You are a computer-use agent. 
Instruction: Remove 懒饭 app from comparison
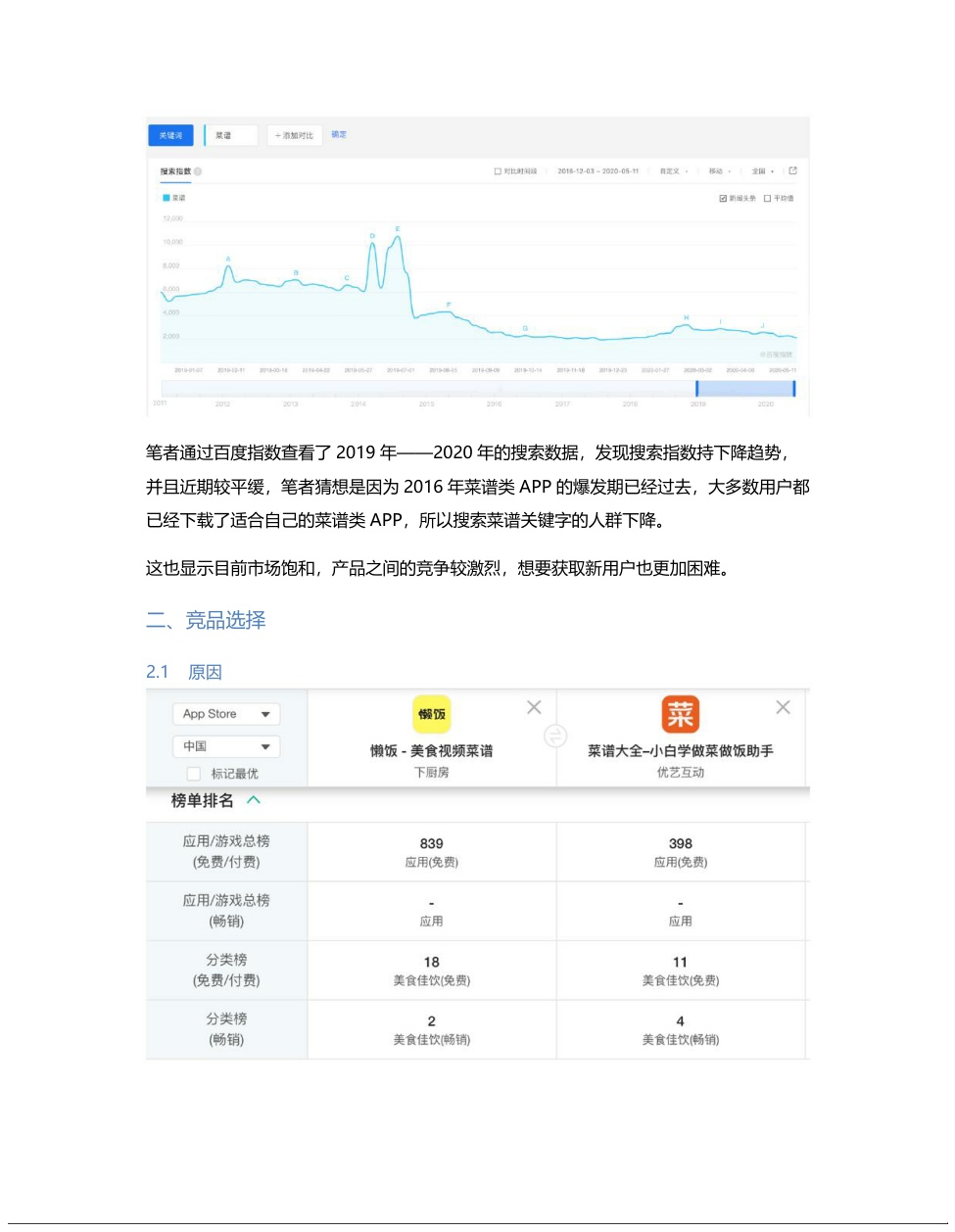click(x=534, y=707)
